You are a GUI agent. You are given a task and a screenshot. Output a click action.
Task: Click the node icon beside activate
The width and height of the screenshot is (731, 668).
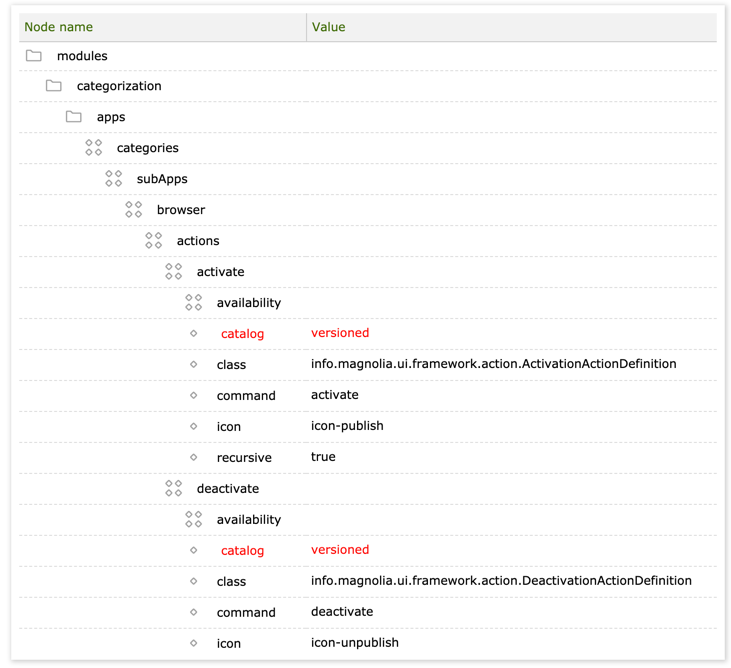(x=174, y=271)
